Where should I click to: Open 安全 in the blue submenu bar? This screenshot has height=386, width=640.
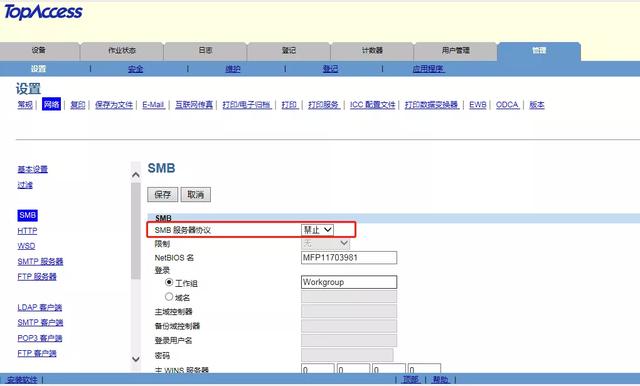pyautogui.click(x=135, y=69)
